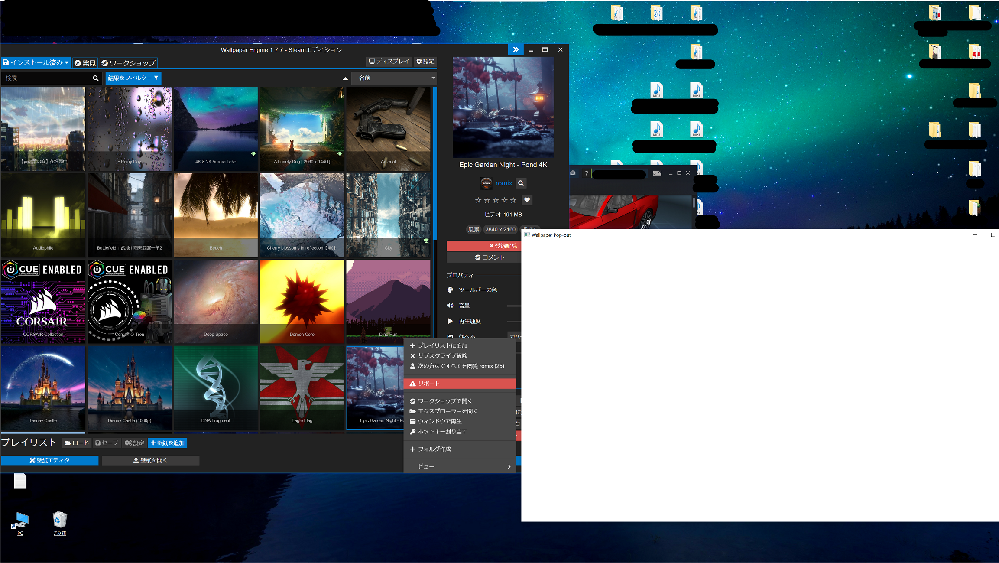Toggle the ascending sort arrow
The height and width of the screenshot is (563, 999).
tap(345, 78)
